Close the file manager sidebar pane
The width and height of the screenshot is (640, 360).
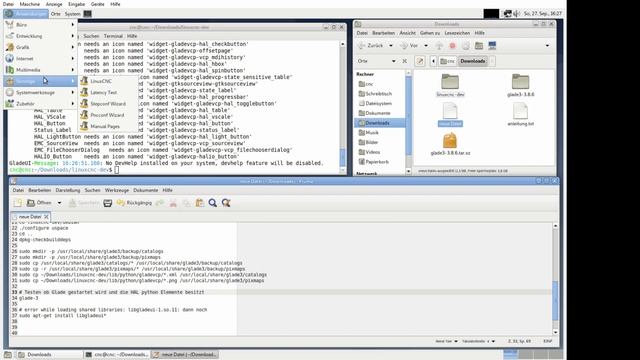pos(404,61)
